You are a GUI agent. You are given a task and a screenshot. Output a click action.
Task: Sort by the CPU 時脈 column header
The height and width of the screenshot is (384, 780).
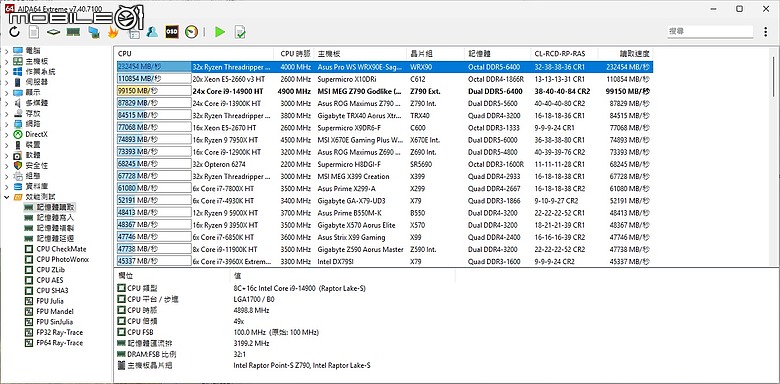pos(295,54)
